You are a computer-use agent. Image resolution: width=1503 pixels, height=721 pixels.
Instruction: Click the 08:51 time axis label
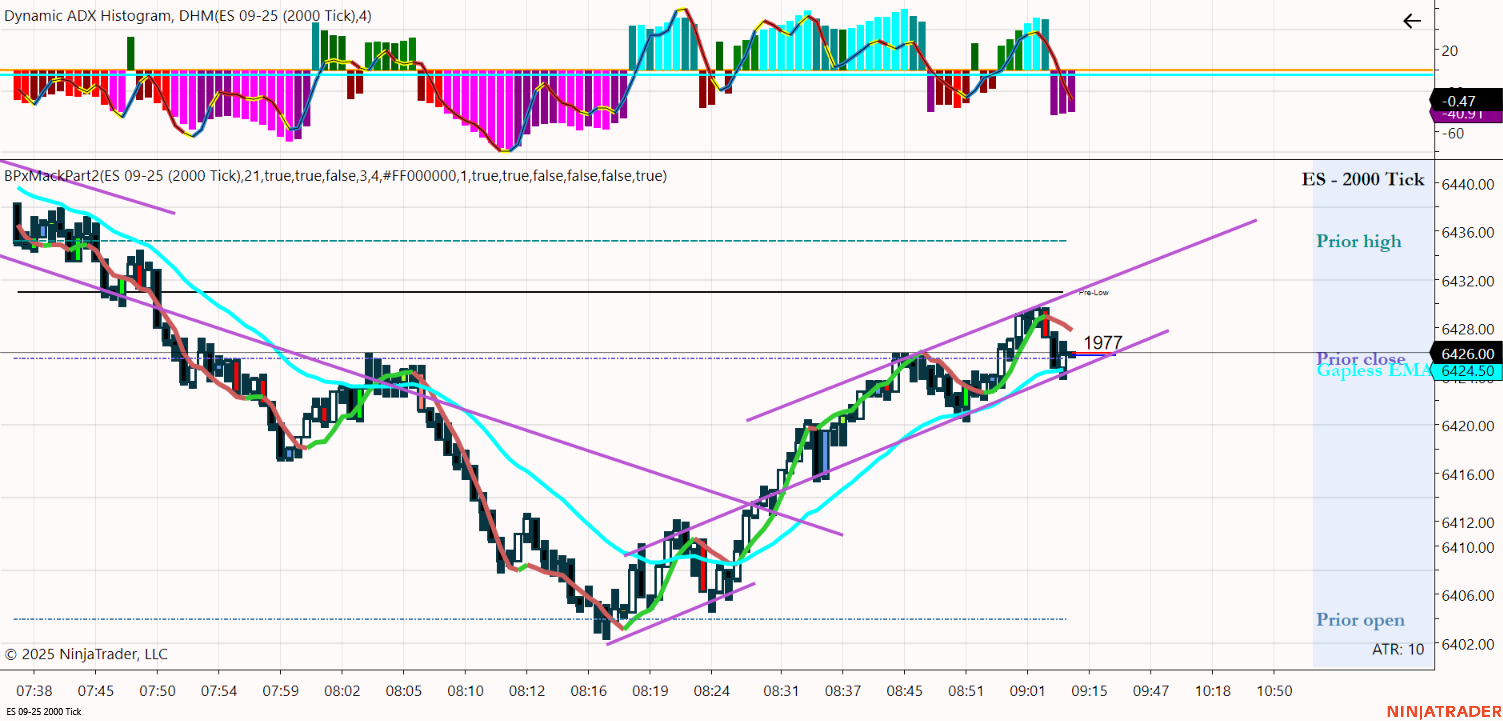coord(965,691)
